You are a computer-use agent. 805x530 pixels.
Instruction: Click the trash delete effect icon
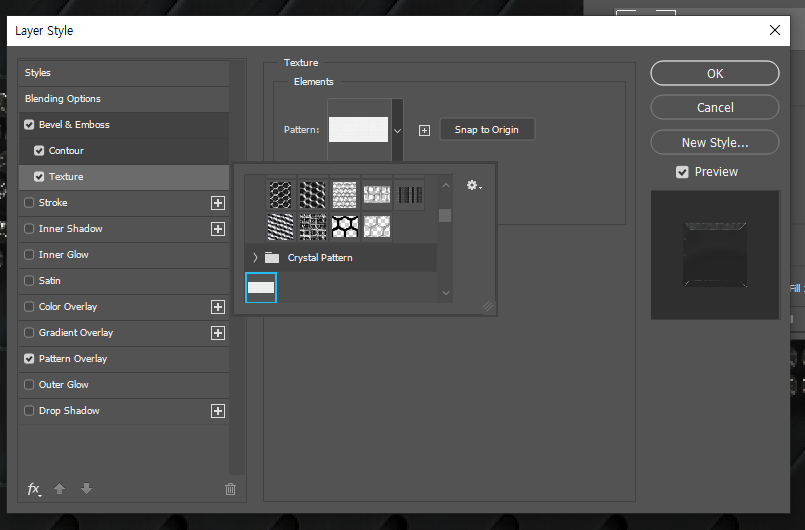pyautogui.click(x=231, y=489)
